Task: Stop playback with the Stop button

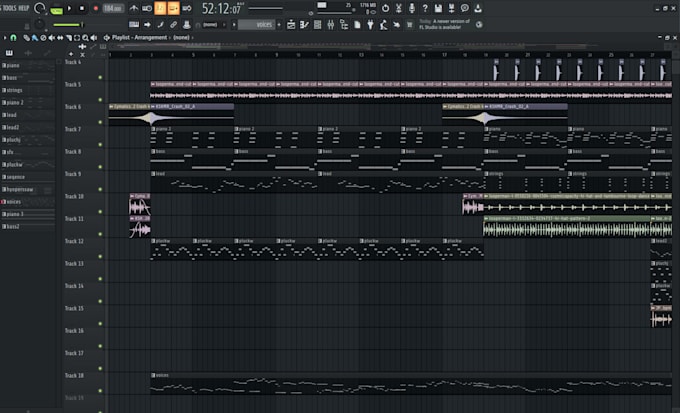Action: pos(82,8)
